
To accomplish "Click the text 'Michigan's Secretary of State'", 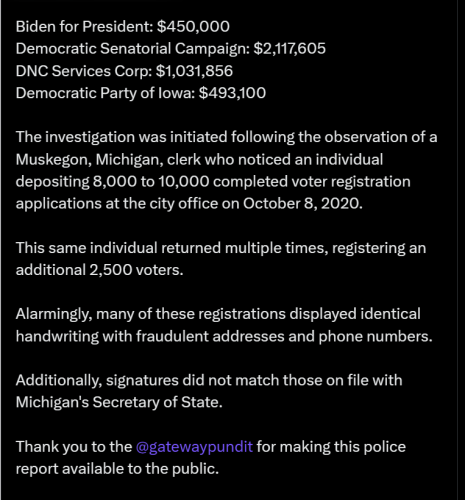I will (119, 402).
